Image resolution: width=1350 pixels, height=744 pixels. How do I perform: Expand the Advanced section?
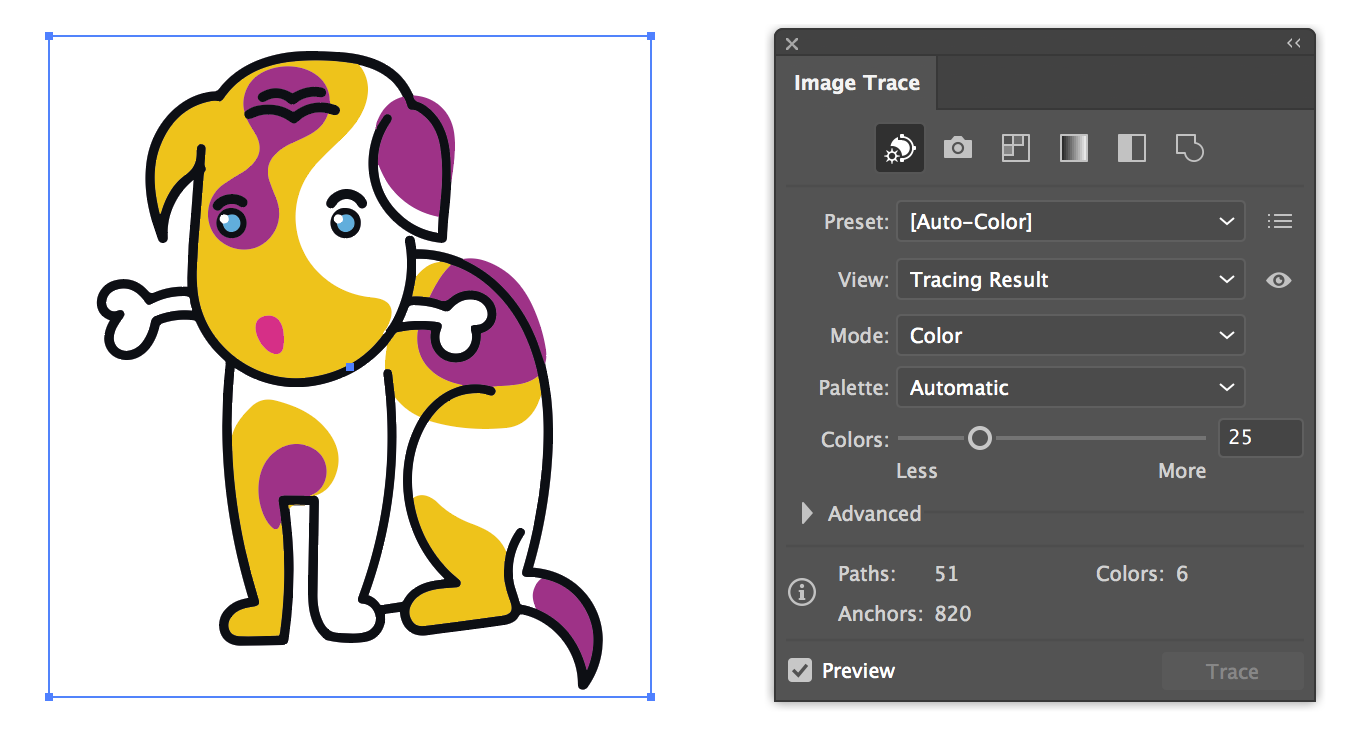[808, 514]
